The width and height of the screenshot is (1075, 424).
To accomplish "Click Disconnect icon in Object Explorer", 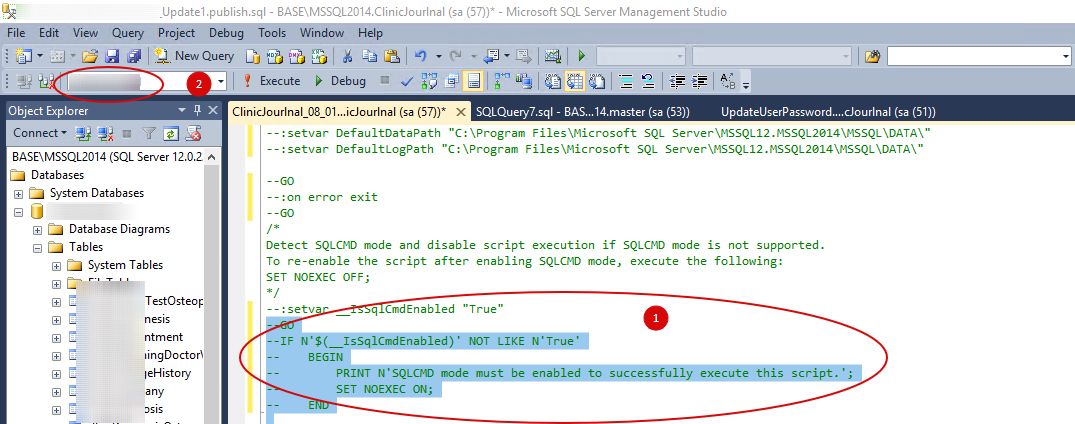I will (105, 132).
